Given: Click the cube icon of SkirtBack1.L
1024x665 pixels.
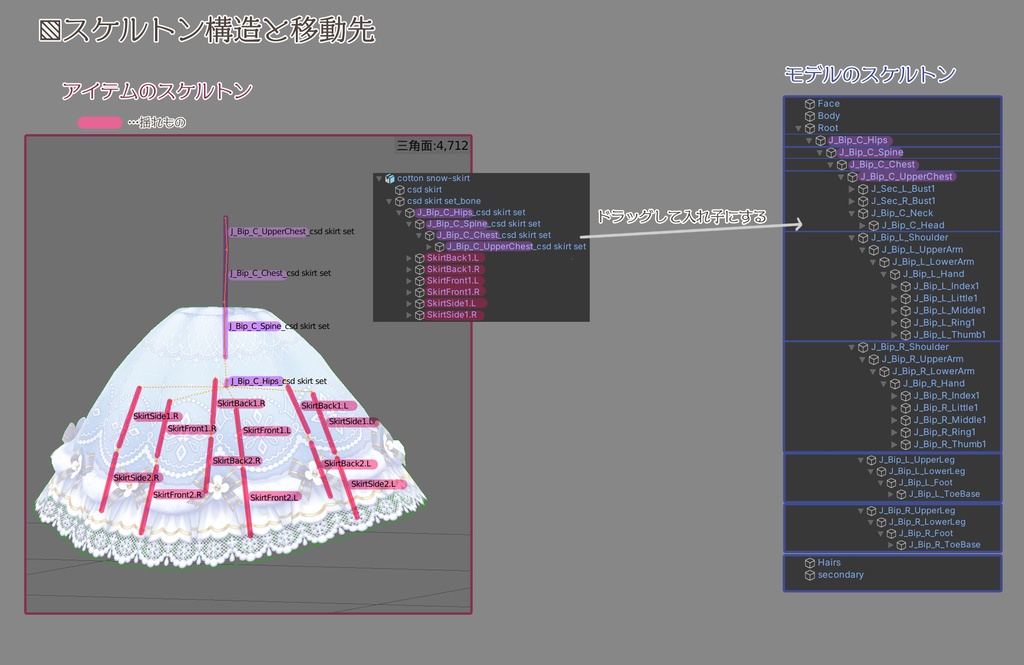Looking at the screenshot, I should pyautogui.click(x=419, y=258).
